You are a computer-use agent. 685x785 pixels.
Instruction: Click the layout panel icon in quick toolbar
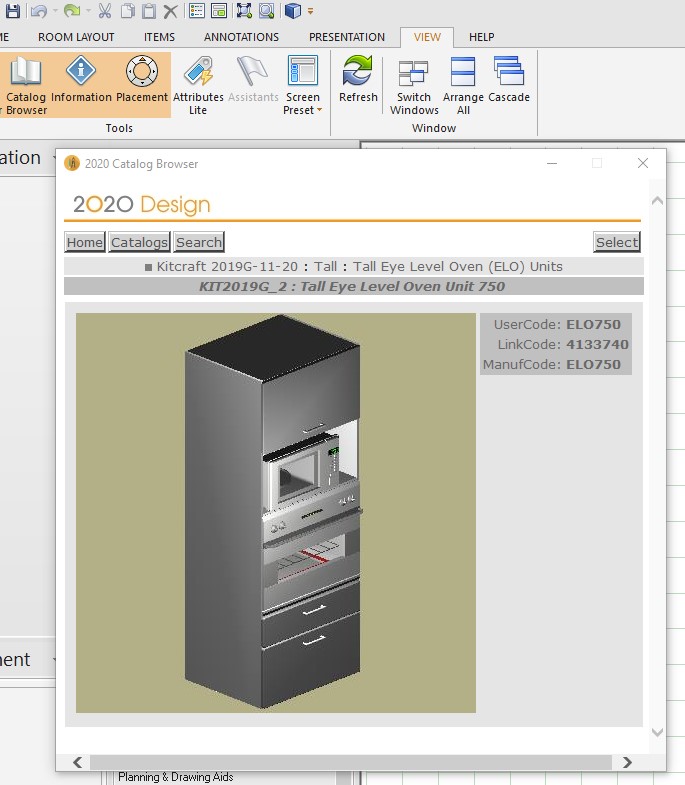pyautogui.click(x=219, y=11)
